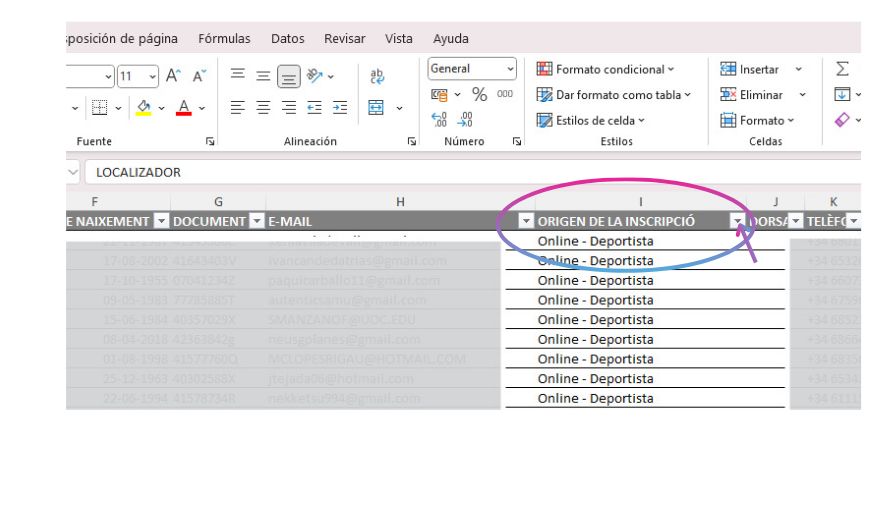This screenshot has height=525, width=891.
Task: Click formula bar showing LOCALIZADOR
Action: click(473, 172)
